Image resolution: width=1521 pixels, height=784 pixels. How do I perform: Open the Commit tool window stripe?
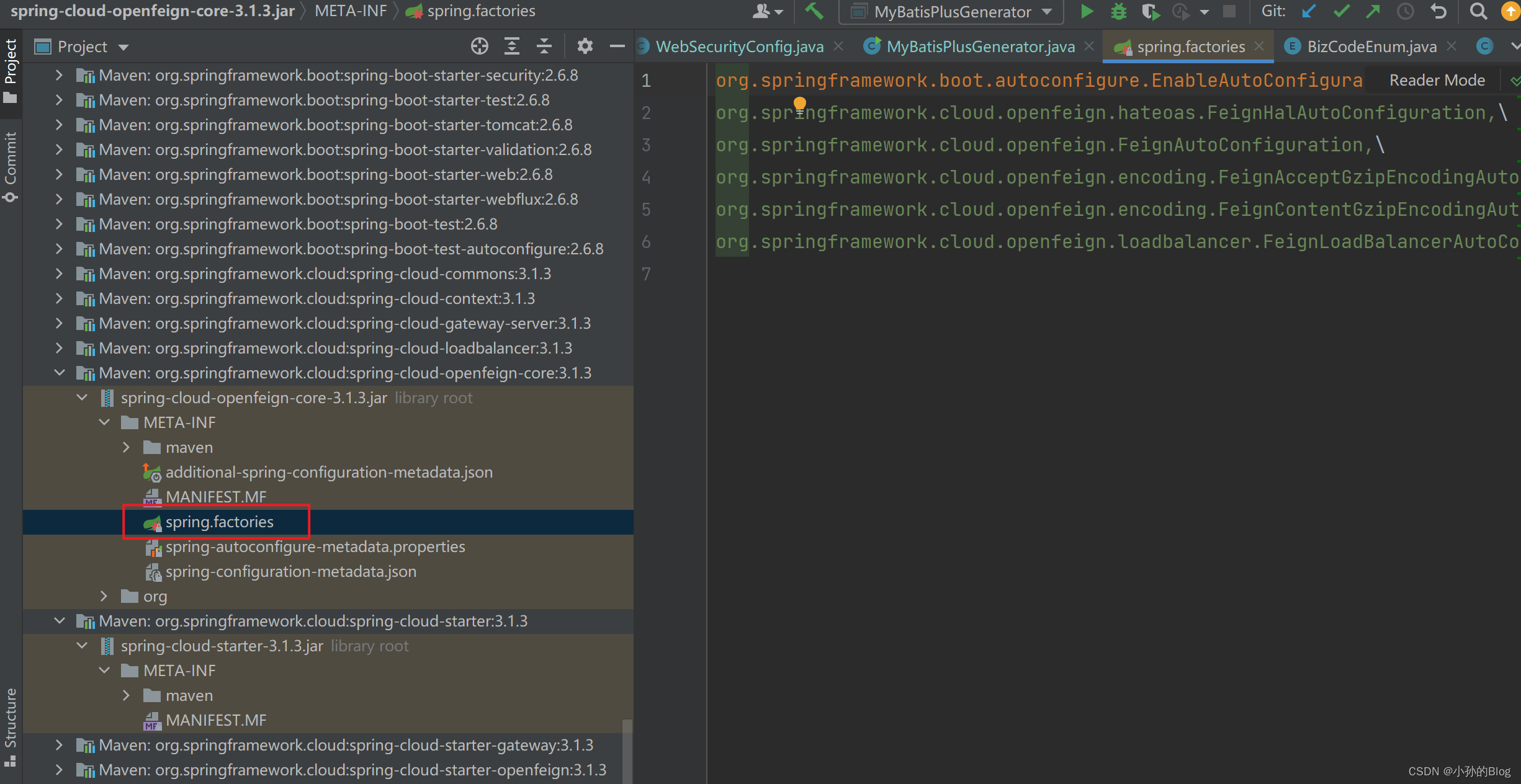tap(11, 166)
